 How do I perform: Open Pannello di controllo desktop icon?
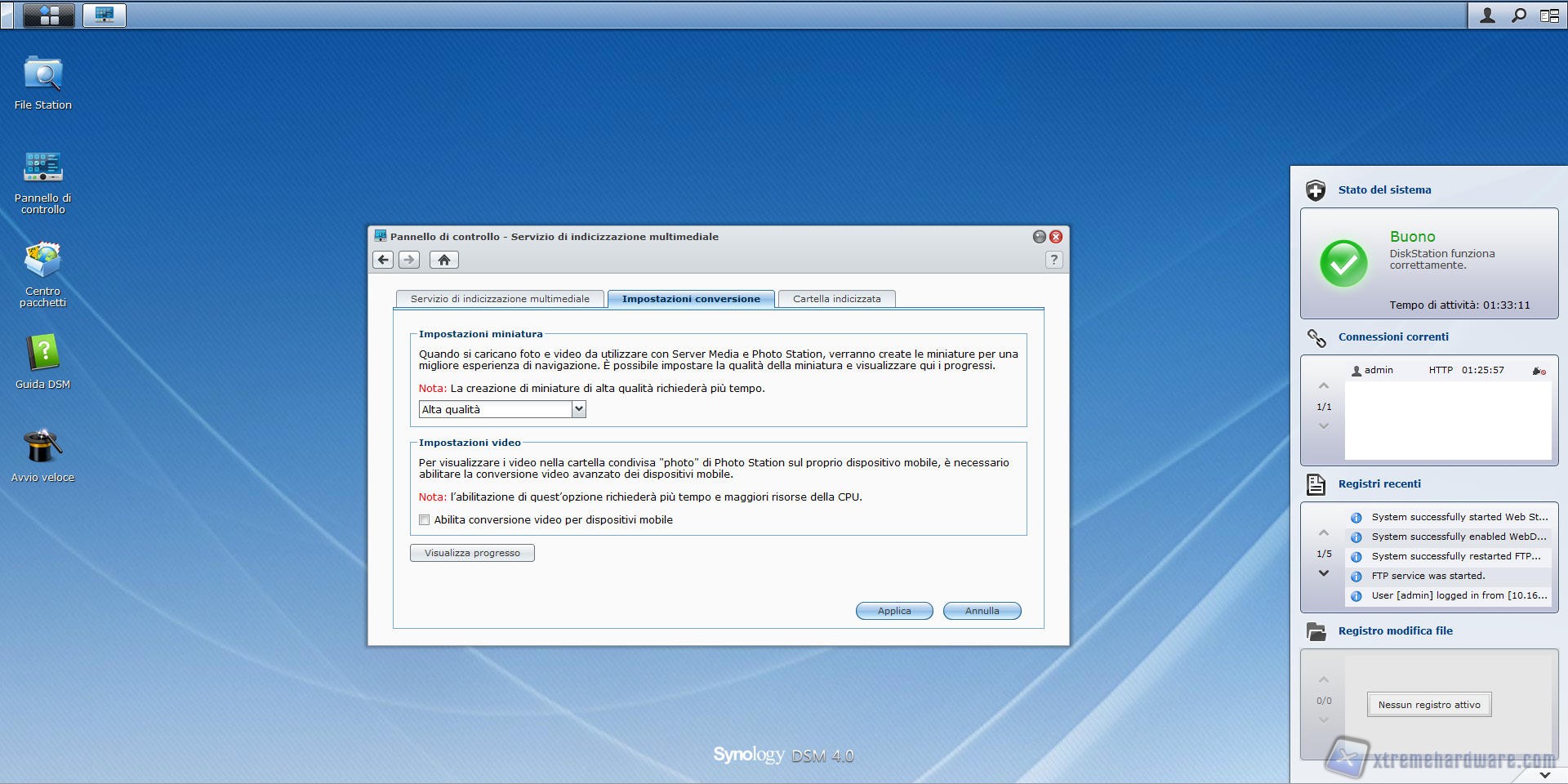tap(42, 168)
